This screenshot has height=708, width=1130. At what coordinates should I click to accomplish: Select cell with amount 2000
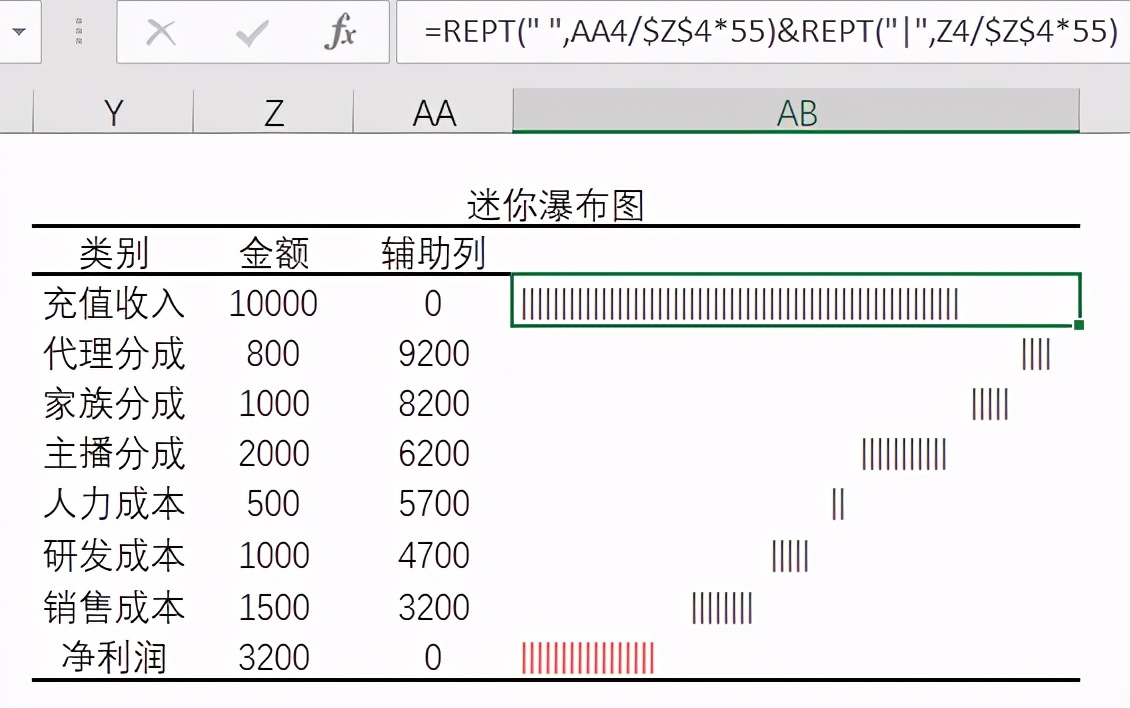pos(274,453)
